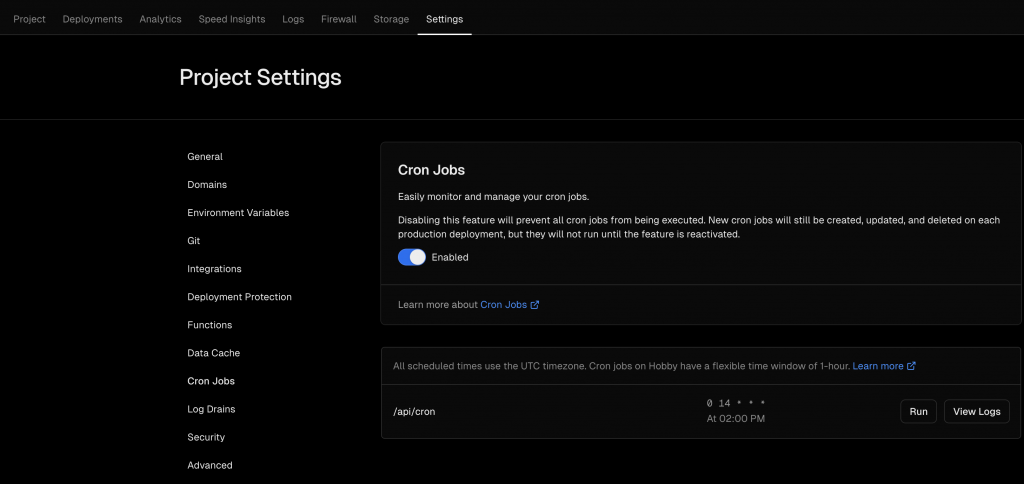This screenshot has height=484, width=1024.
Task: Disable the Cron Jobs Enabled toggle
Action: [x=412, y=257]
